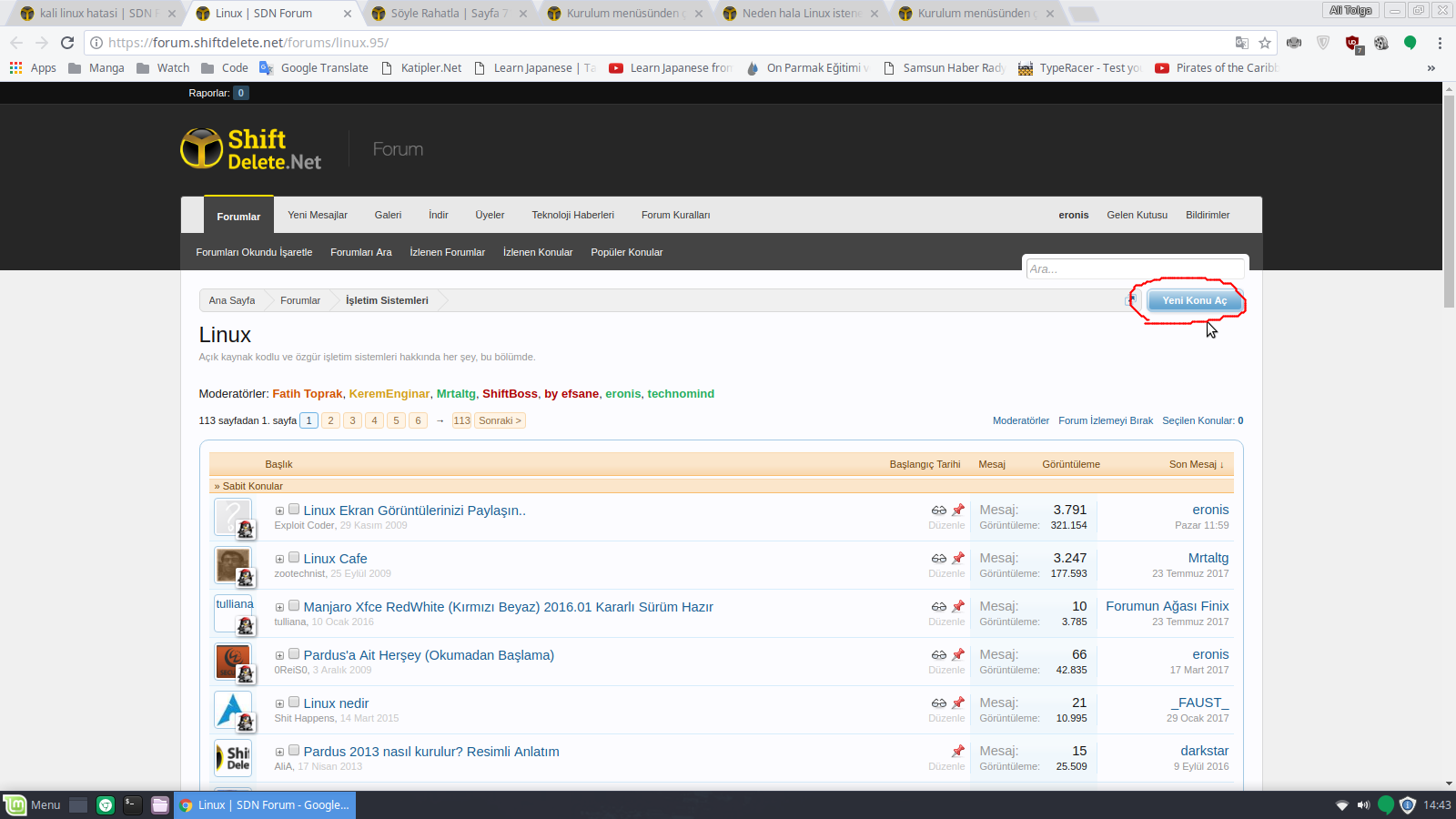Expand preview of Linux Cafe thread
This screenshot has height=819, width=1456.
(279, 560)
